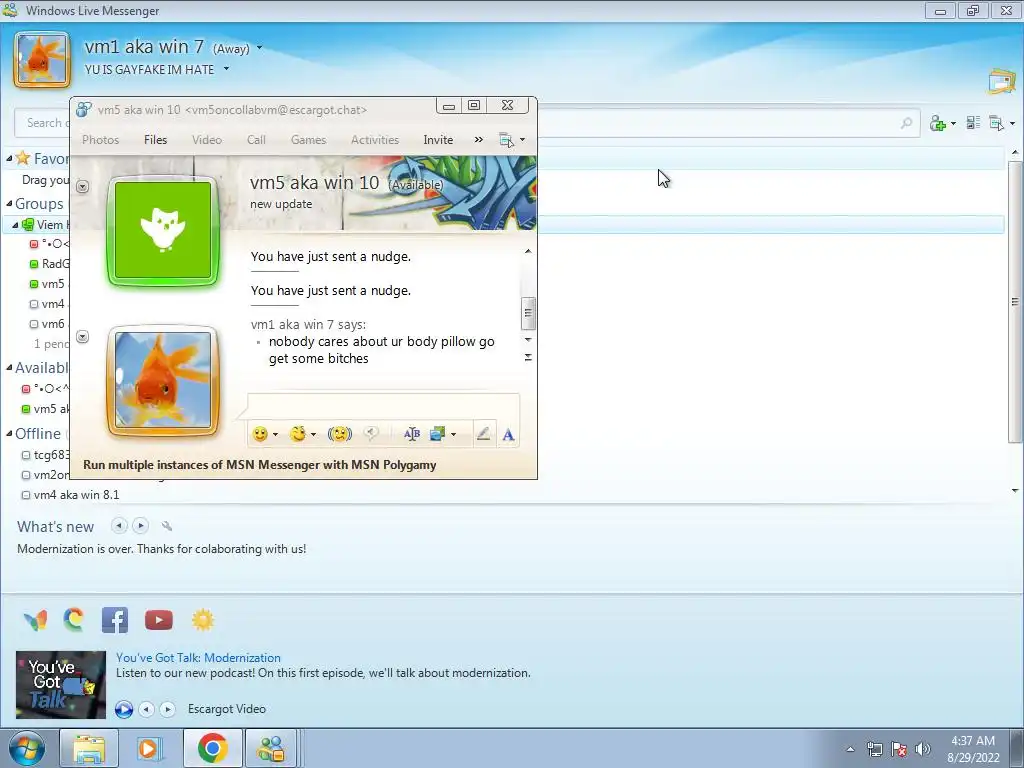
Task: Click the Messenger taskbar icon
Action: [271, 748]
